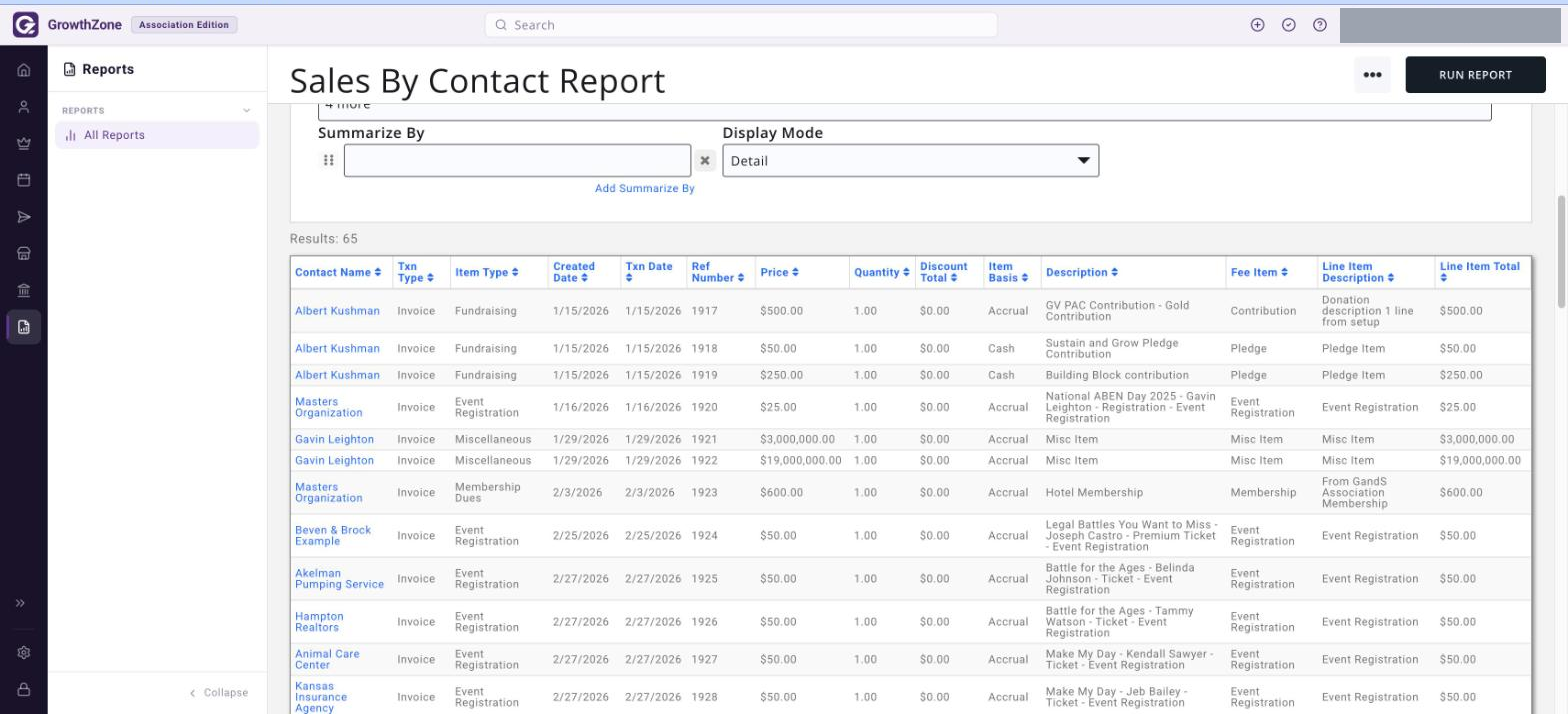Select All Reports in the sidebar
The width and height of the screenshot is (1568, 714).
point(157,135)
